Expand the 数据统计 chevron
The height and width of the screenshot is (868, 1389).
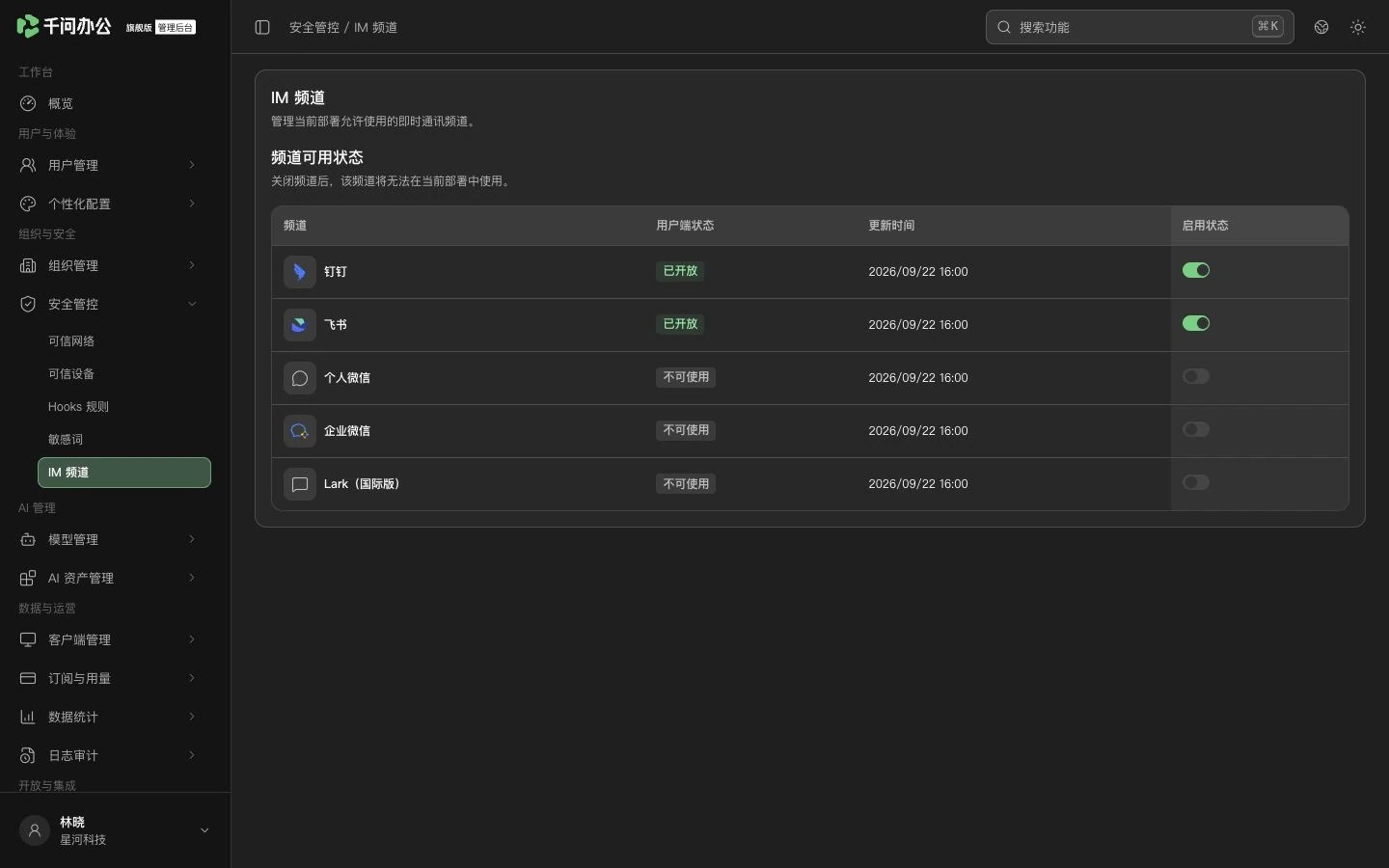[x=192, y=717]
